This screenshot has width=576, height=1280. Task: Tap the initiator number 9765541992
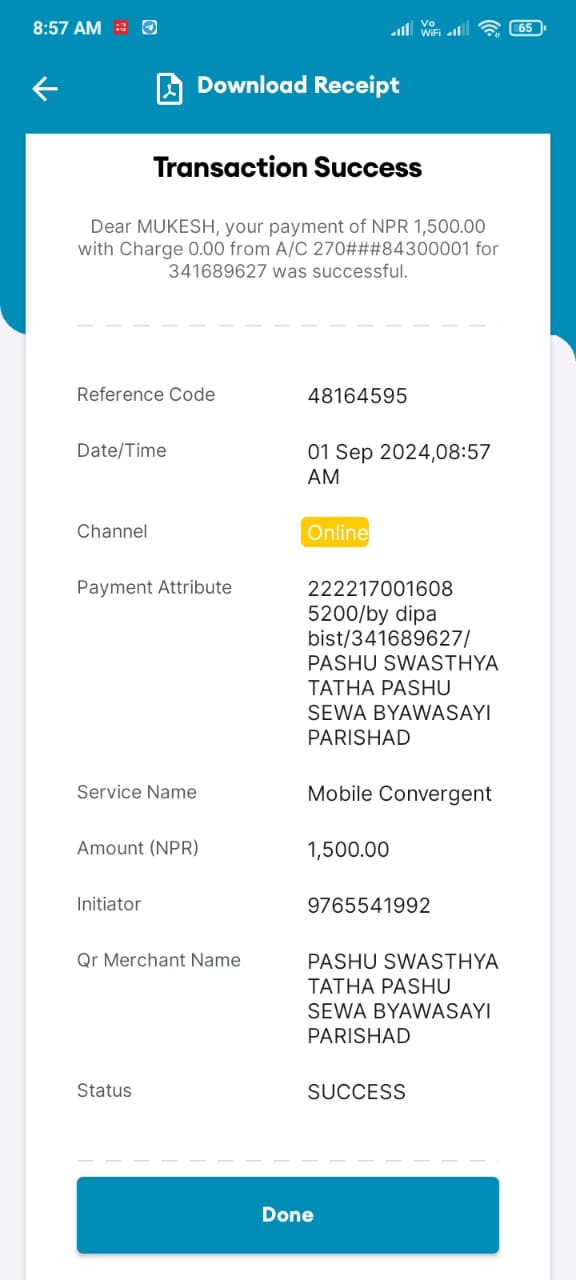tap(369, 906)
